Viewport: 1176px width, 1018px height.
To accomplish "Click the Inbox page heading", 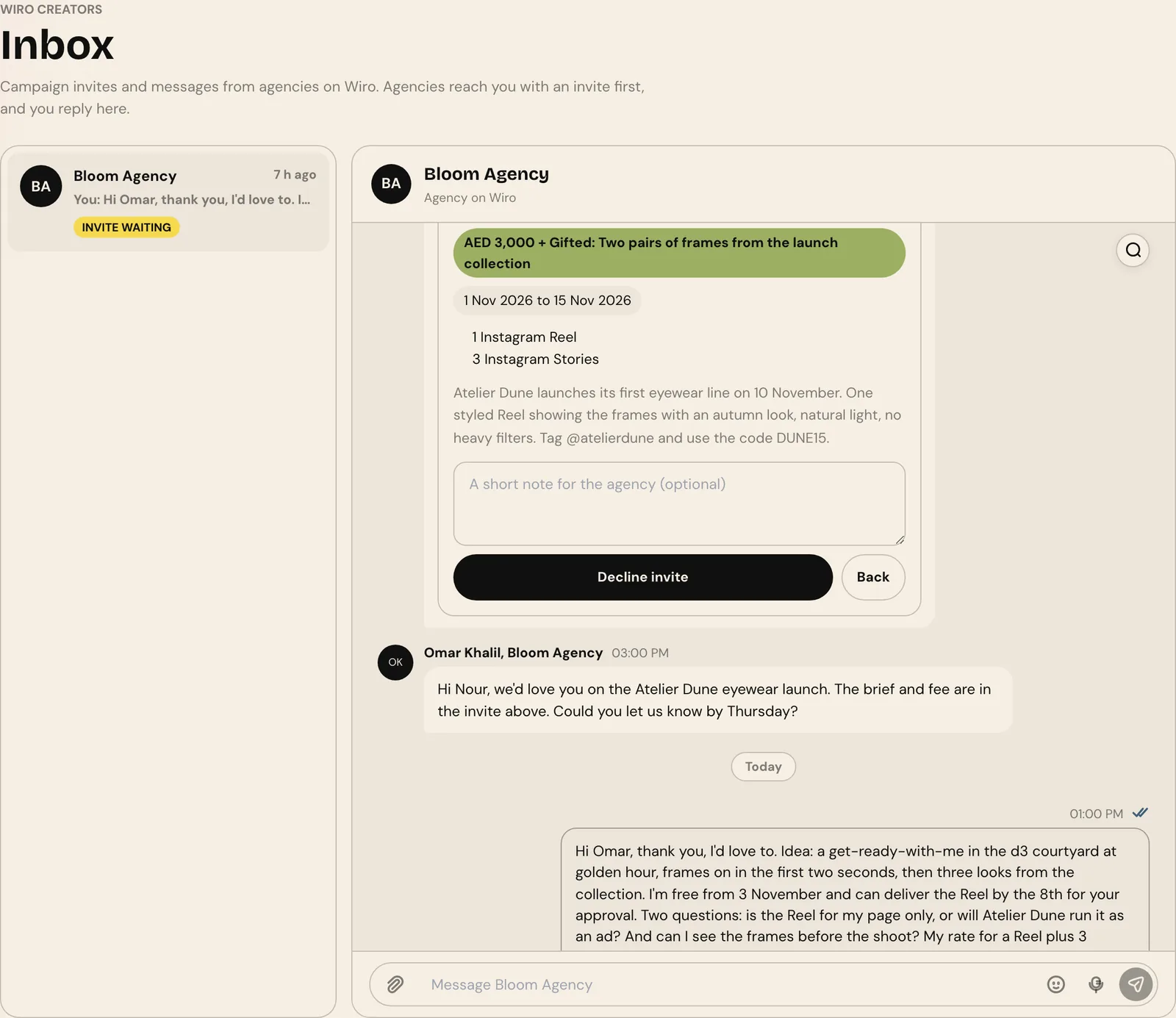I will point(57,45).
